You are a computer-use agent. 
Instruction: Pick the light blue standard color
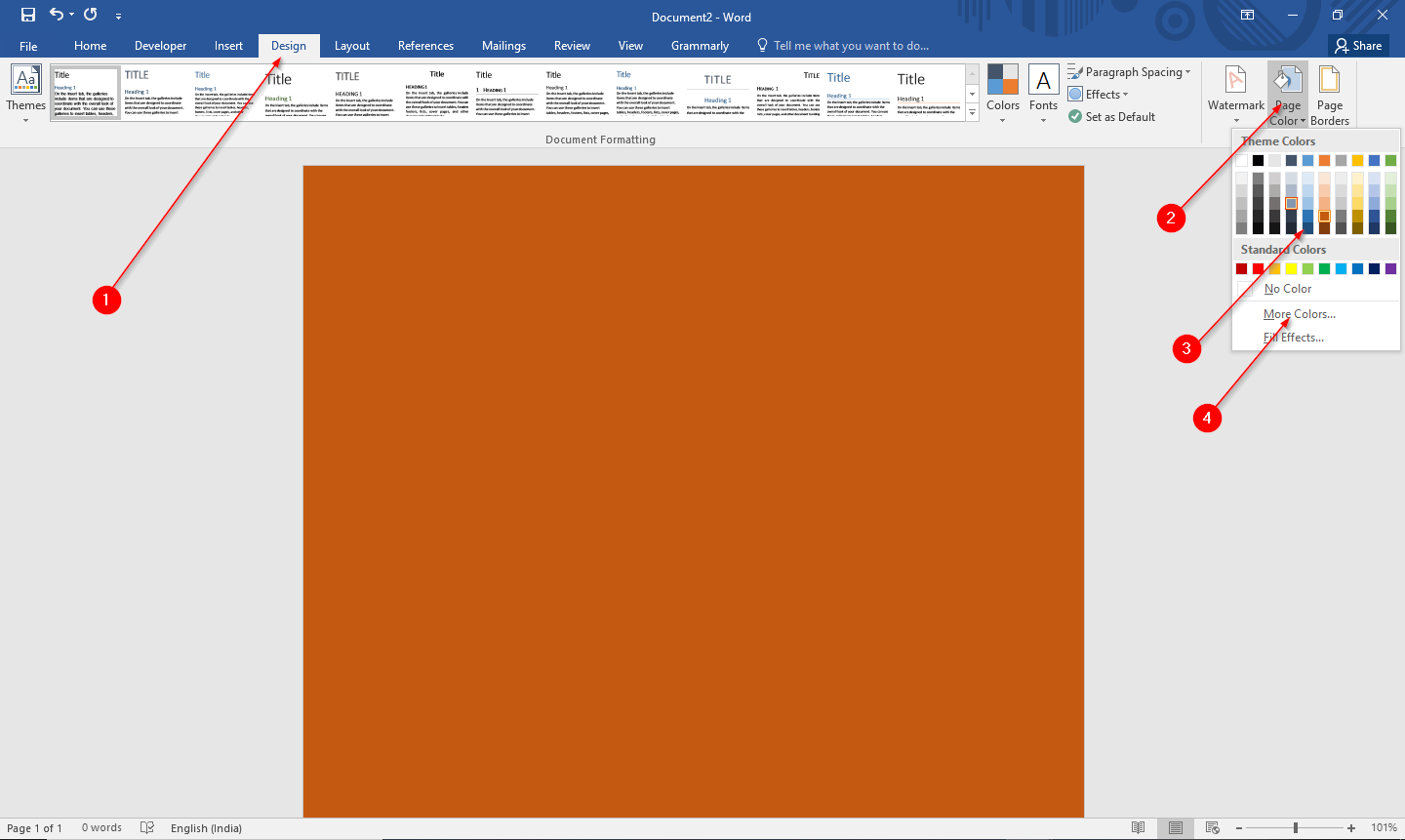(1341, 268)
